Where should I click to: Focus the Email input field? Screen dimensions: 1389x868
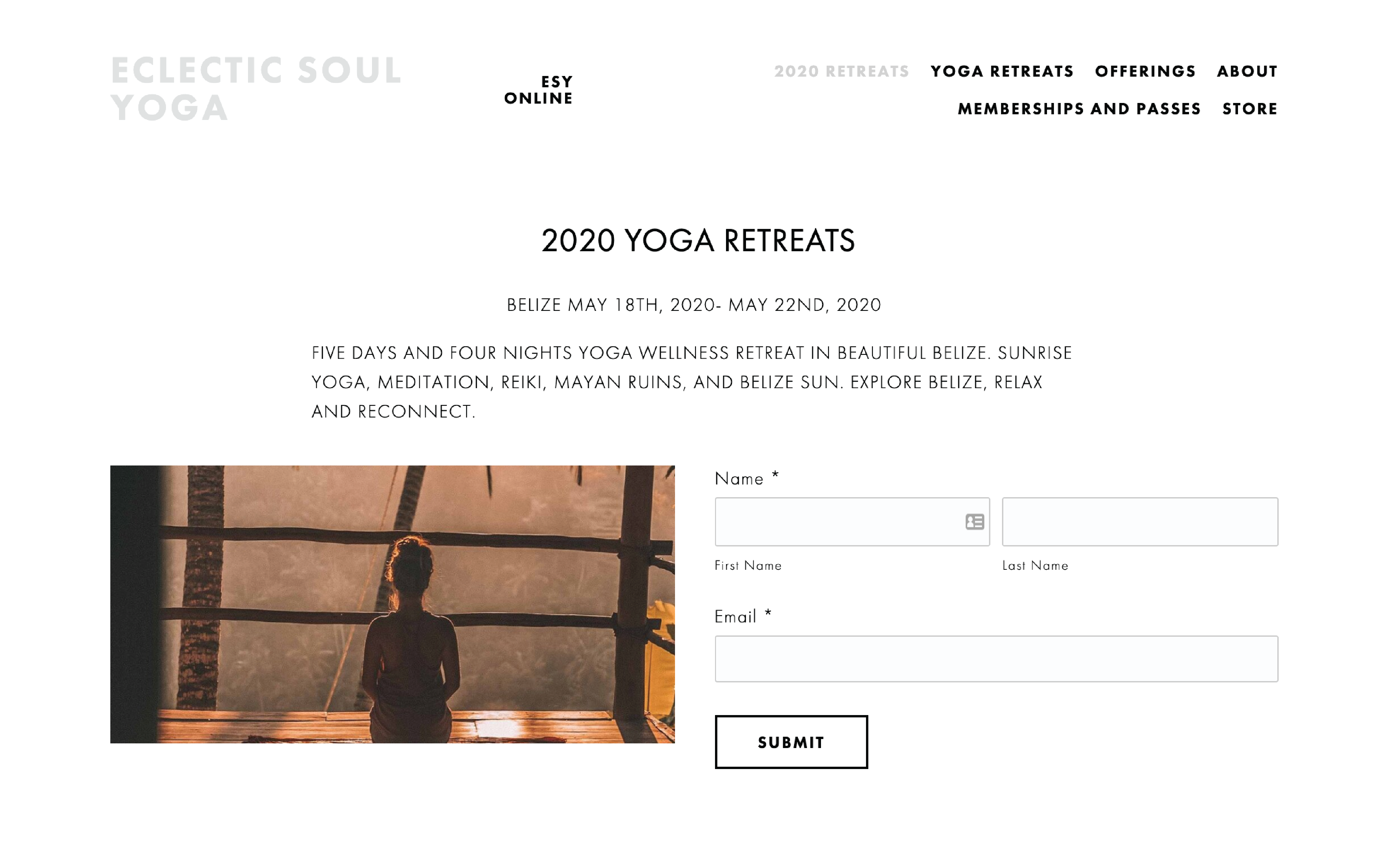[996, 658]
